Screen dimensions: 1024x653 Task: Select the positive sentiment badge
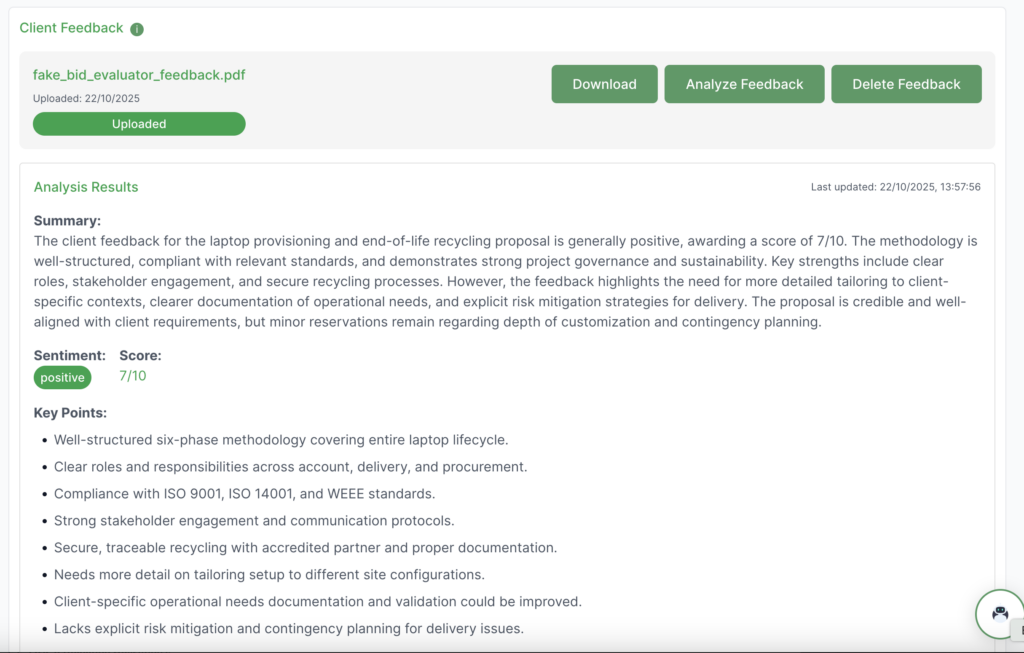pyautogui.click(x=62, y=377)
